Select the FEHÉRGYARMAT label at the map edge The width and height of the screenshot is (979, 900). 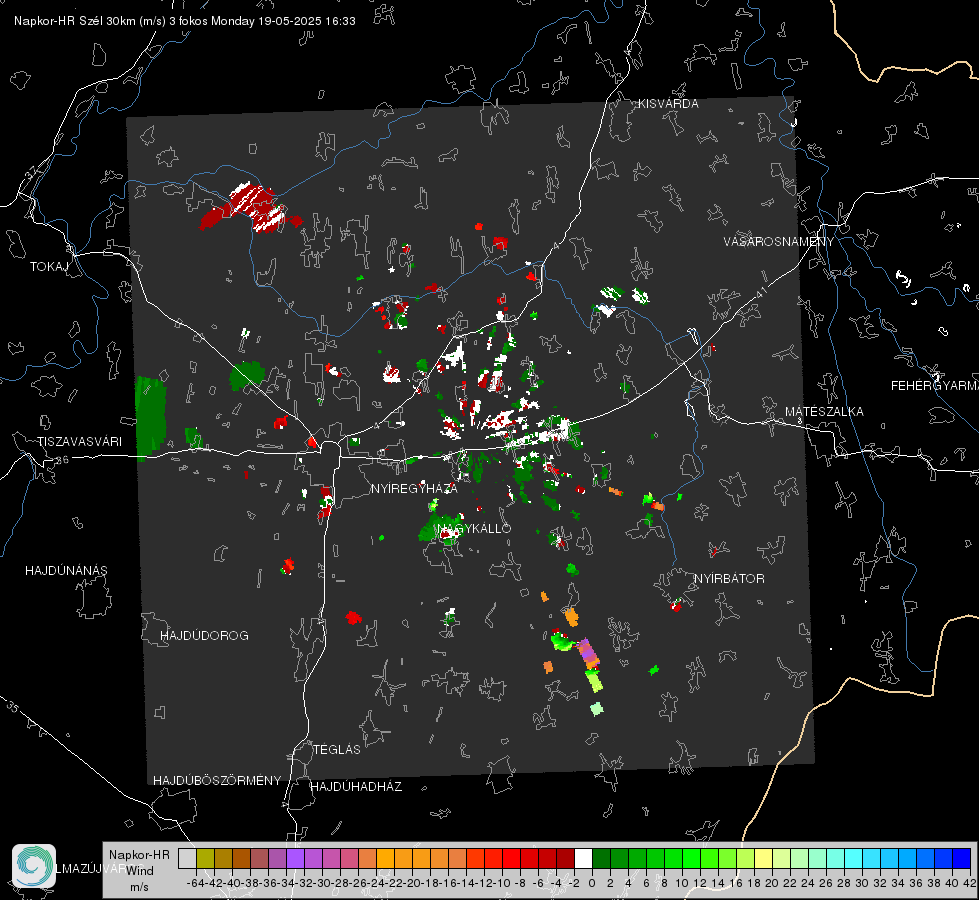point(935,386)
